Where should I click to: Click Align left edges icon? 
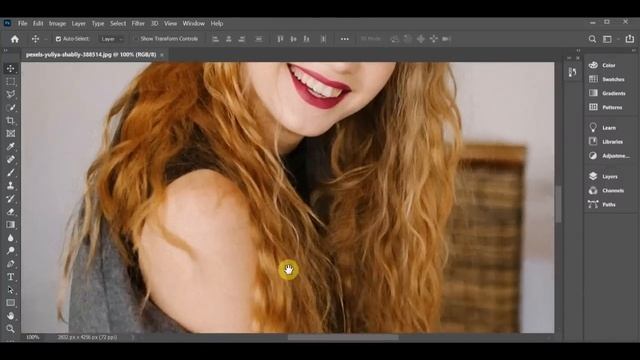[x=216, y=39]
